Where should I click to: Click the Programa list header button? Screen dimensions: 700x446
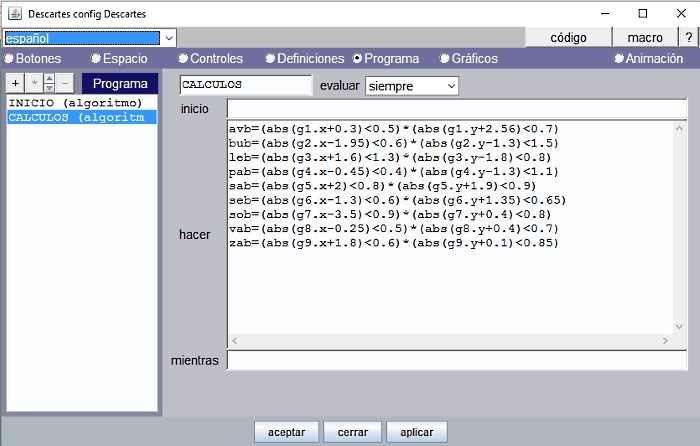point(120,83)
